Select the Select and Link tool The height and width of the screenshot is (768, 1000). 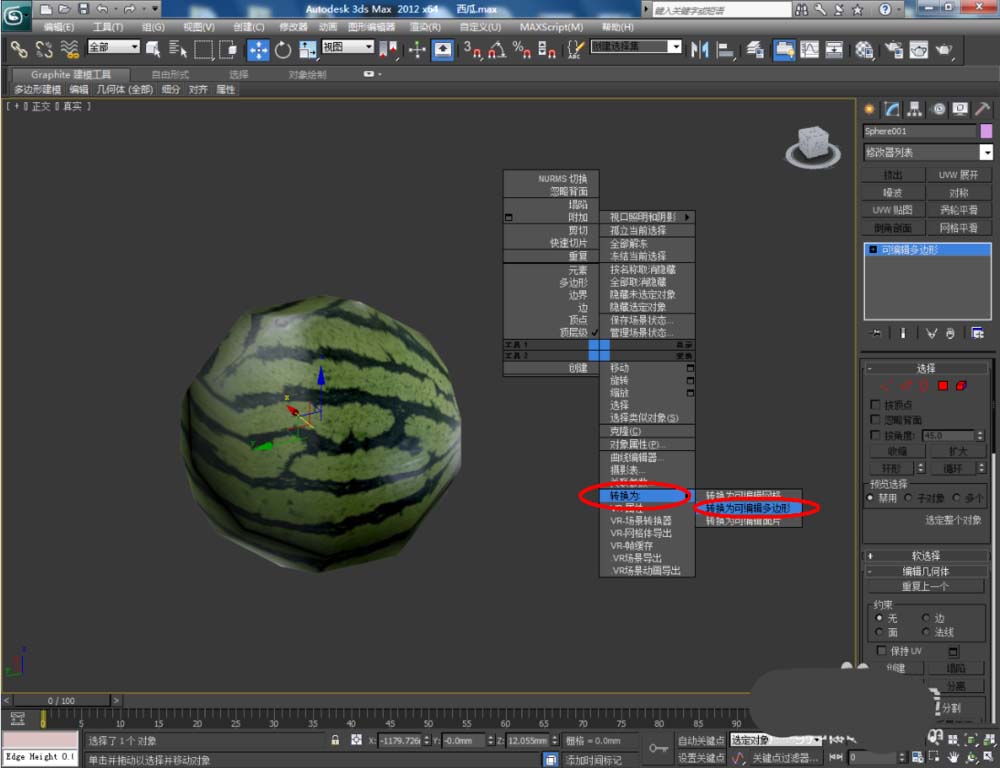pyautogui.click(x=19, y=49)
